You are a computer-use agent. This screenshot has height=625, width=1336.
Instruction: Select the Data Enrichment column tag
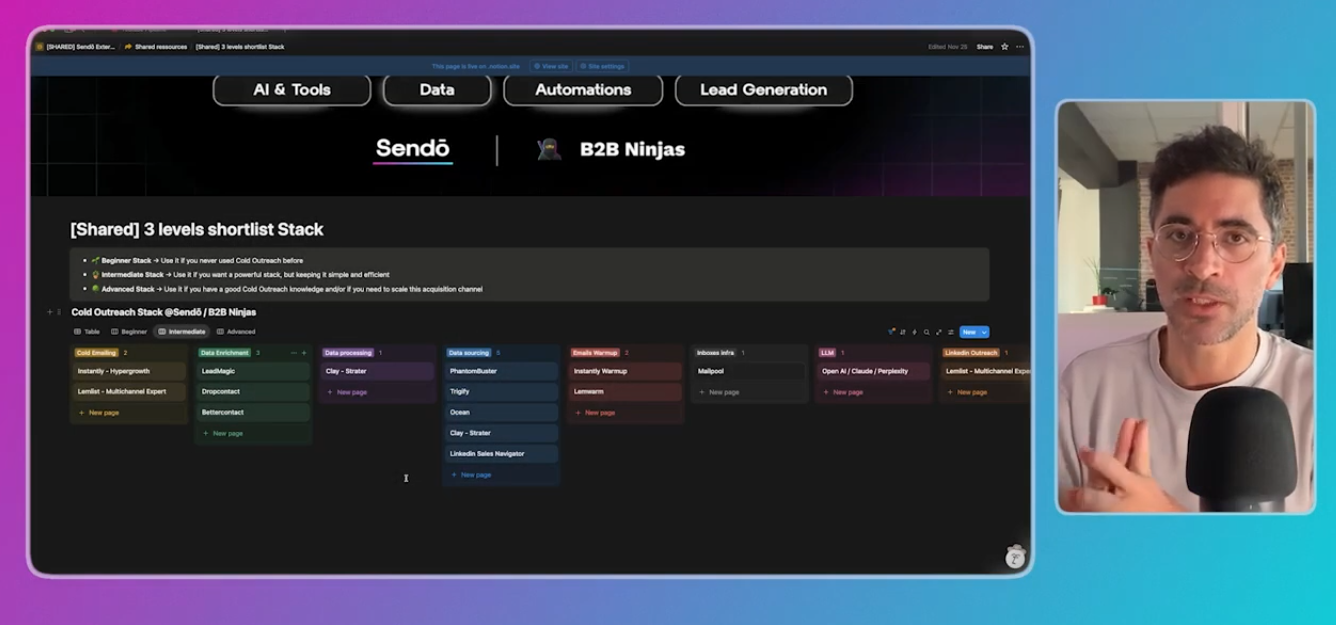[x=225, y=353]
